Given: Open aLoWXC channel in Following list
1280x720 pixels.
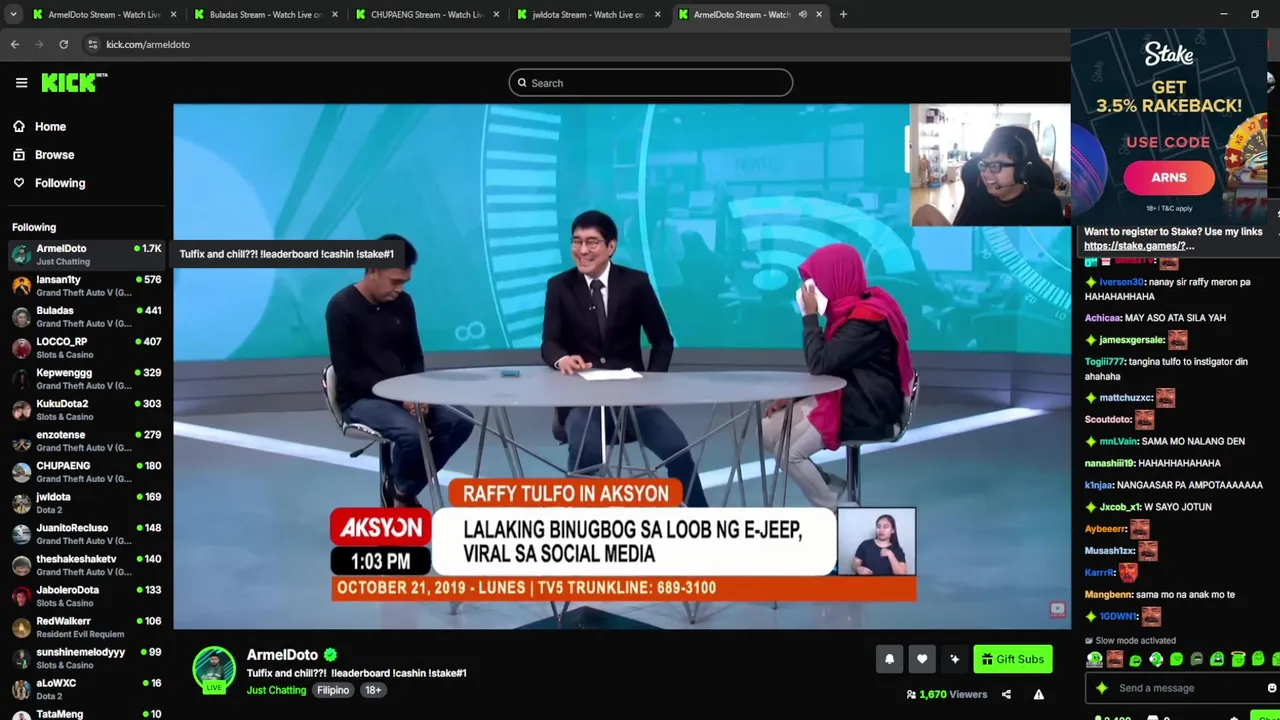Looking at the screenshot, I should tap(87, 689).
